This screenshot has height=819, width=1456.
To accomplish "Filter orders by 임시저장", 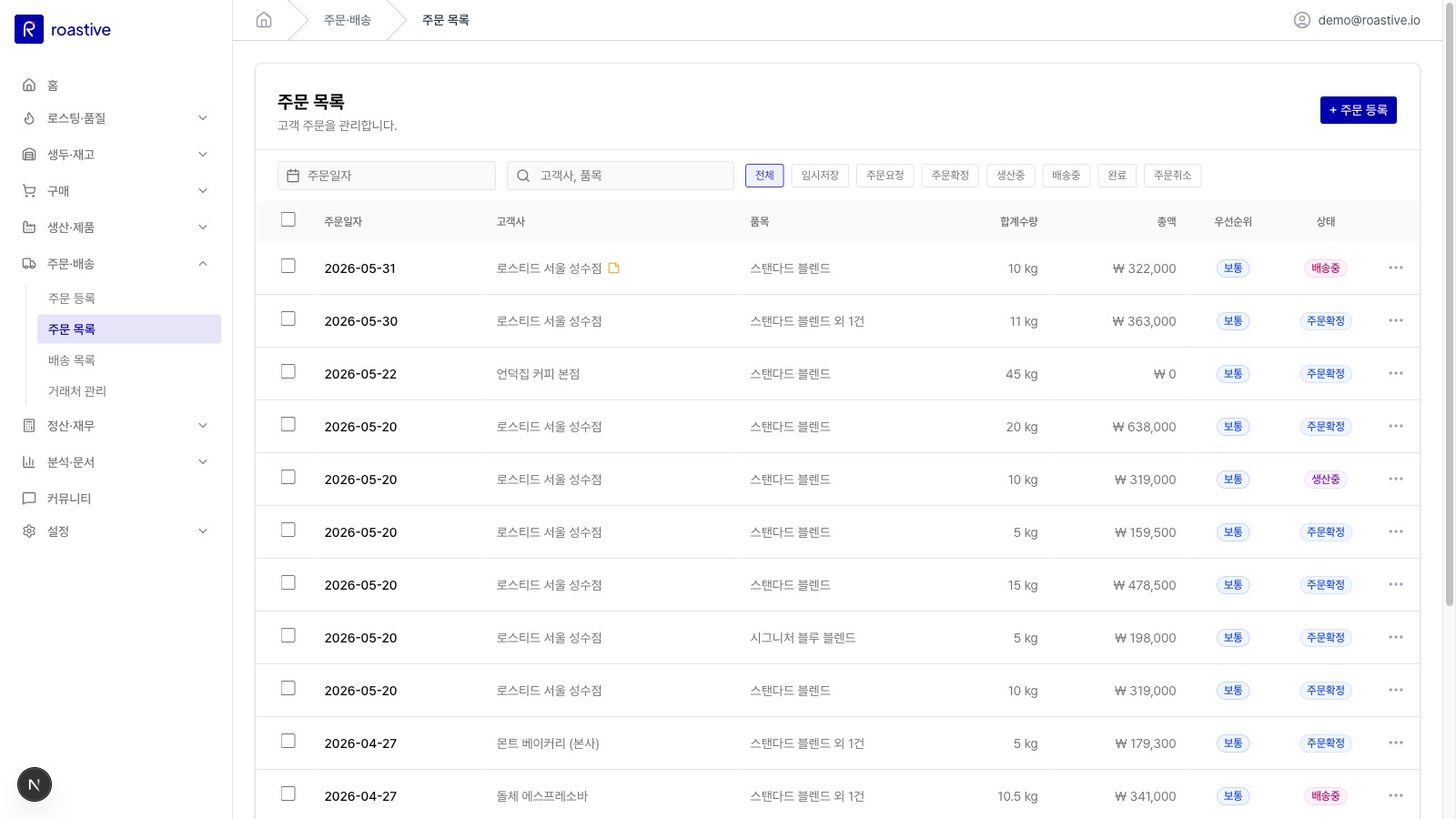I will [820, 176].
